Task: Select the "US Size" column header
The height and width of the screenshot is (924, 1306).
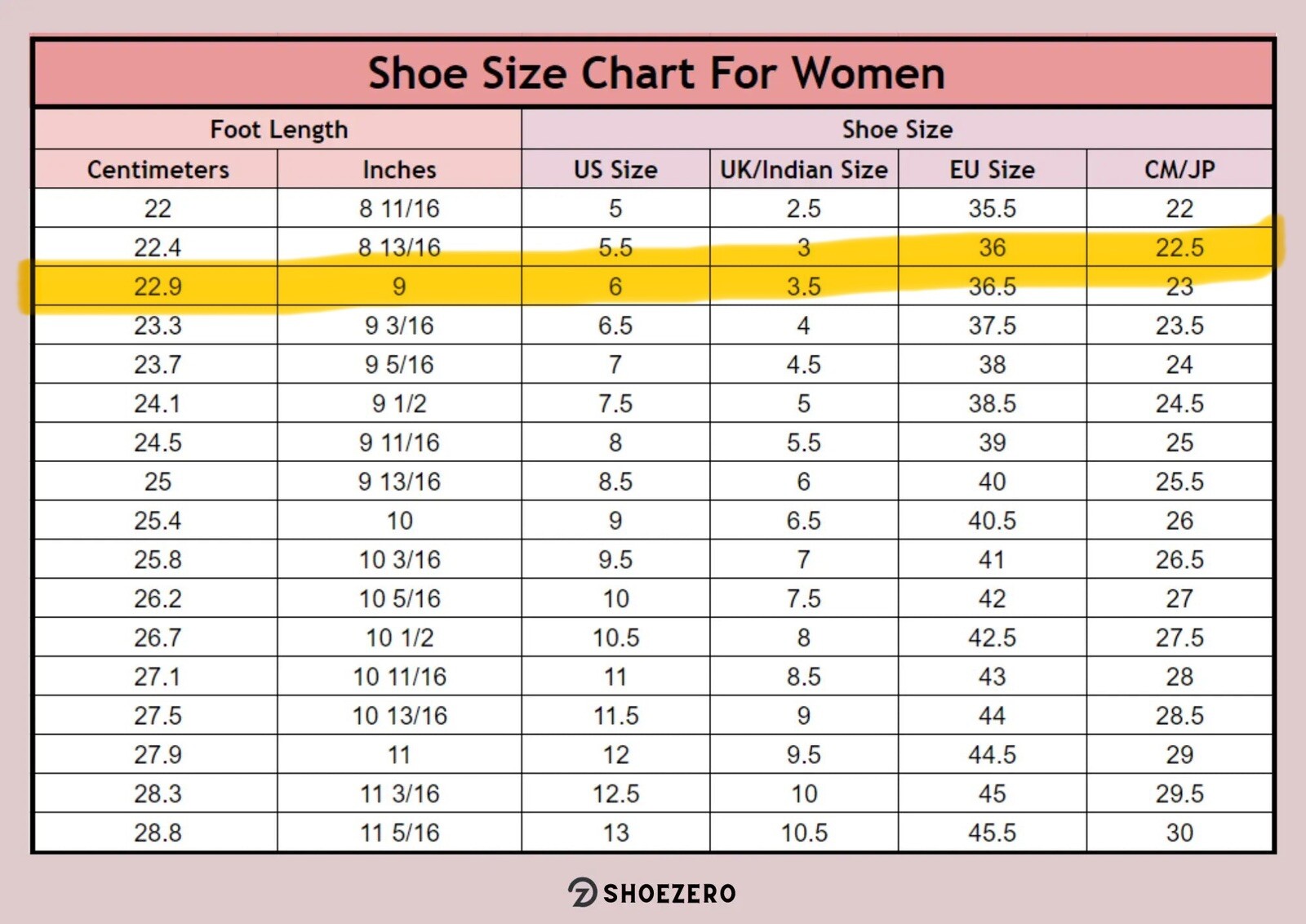Action: tap(615, 169)
